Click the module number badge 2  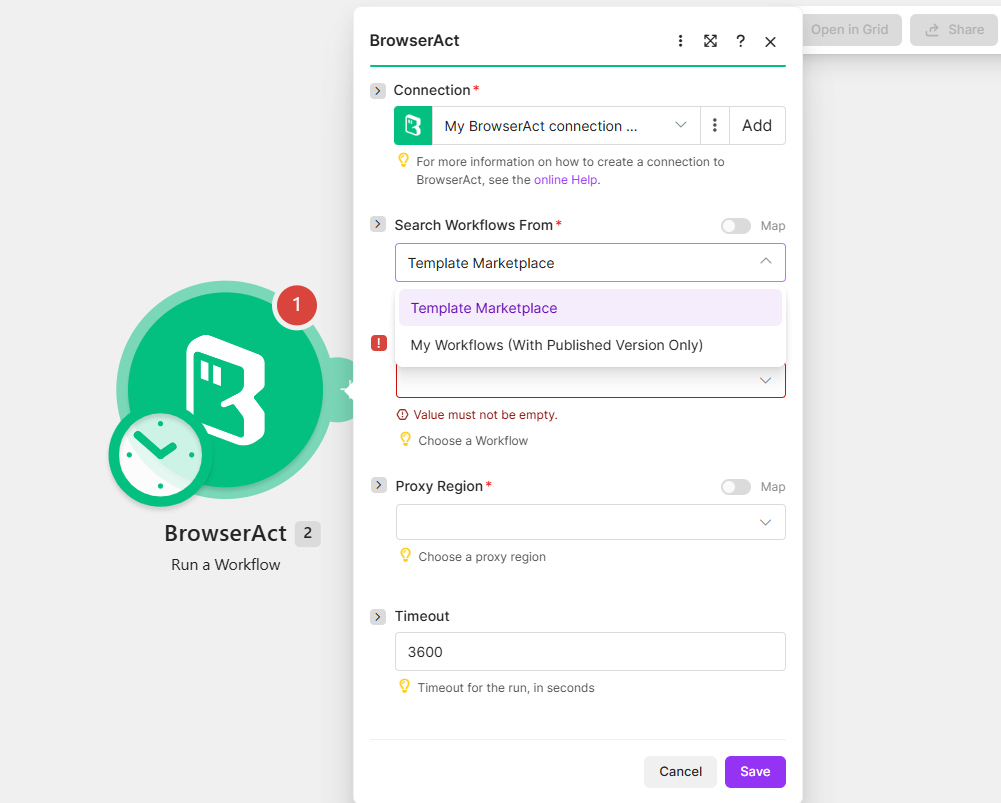pyautogui.click(x=308, y=533)
